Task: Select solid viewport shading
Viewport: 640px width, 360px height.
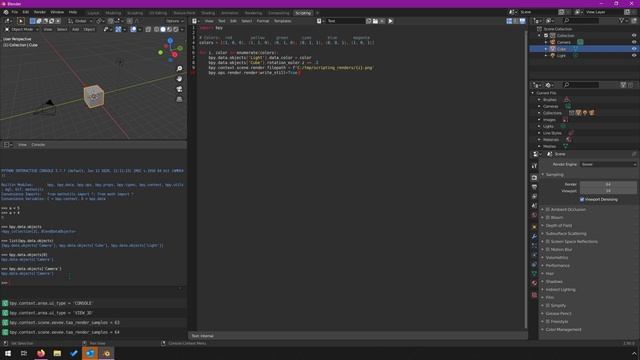Action: 163,29
